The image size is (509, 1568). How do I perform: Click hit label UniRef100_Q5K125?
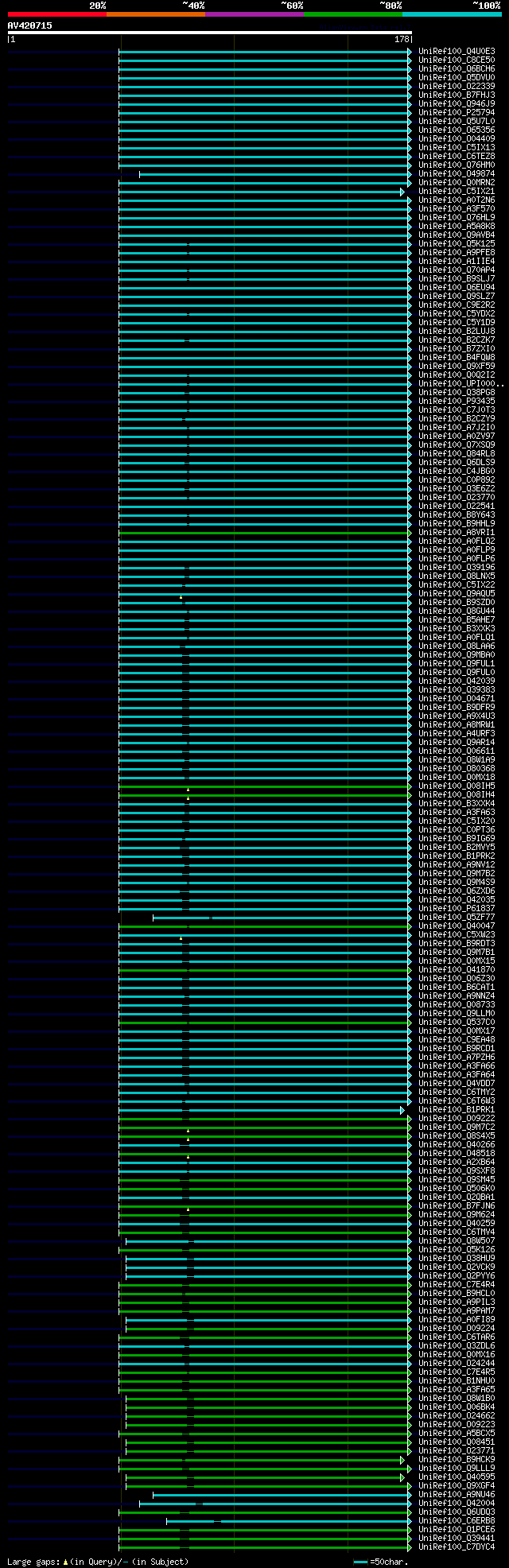pos(457,243)
